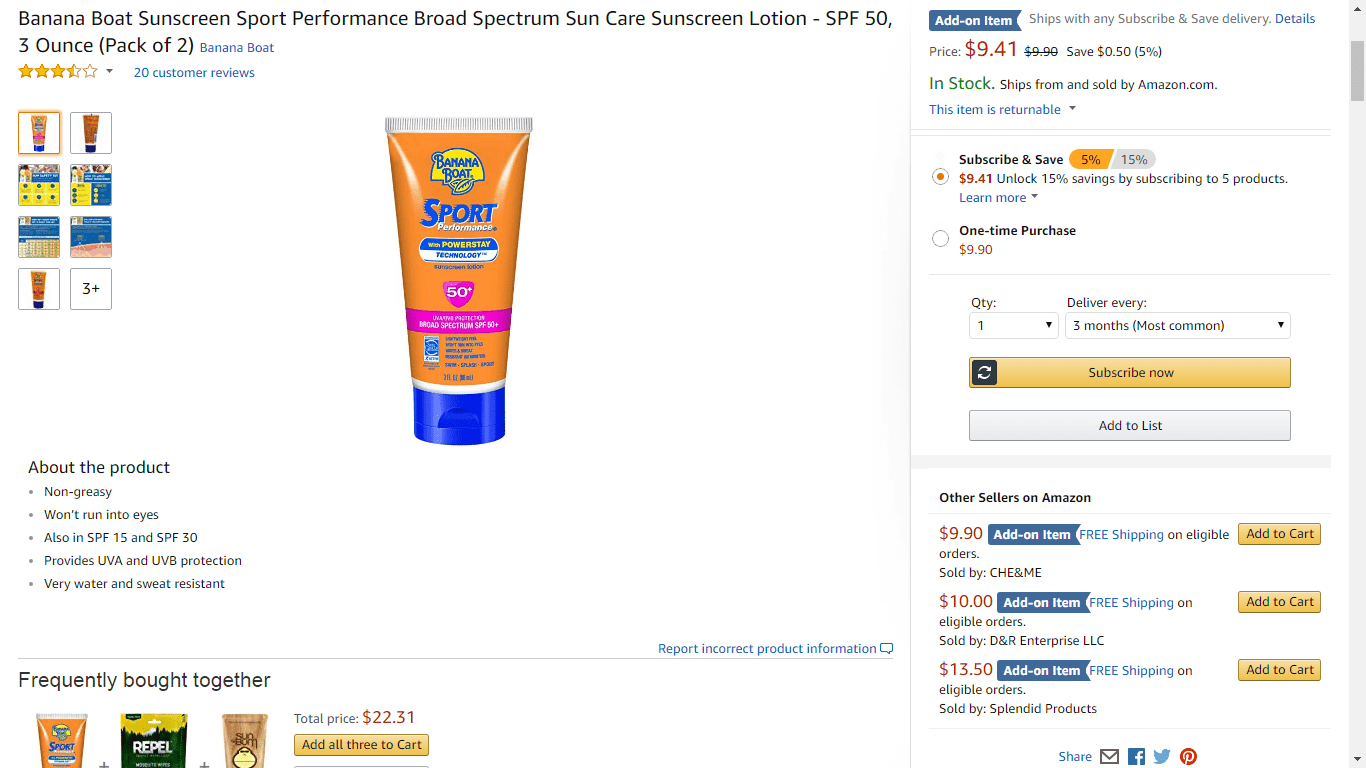Click the 3.5-star rating stars

tap(58, 71)
